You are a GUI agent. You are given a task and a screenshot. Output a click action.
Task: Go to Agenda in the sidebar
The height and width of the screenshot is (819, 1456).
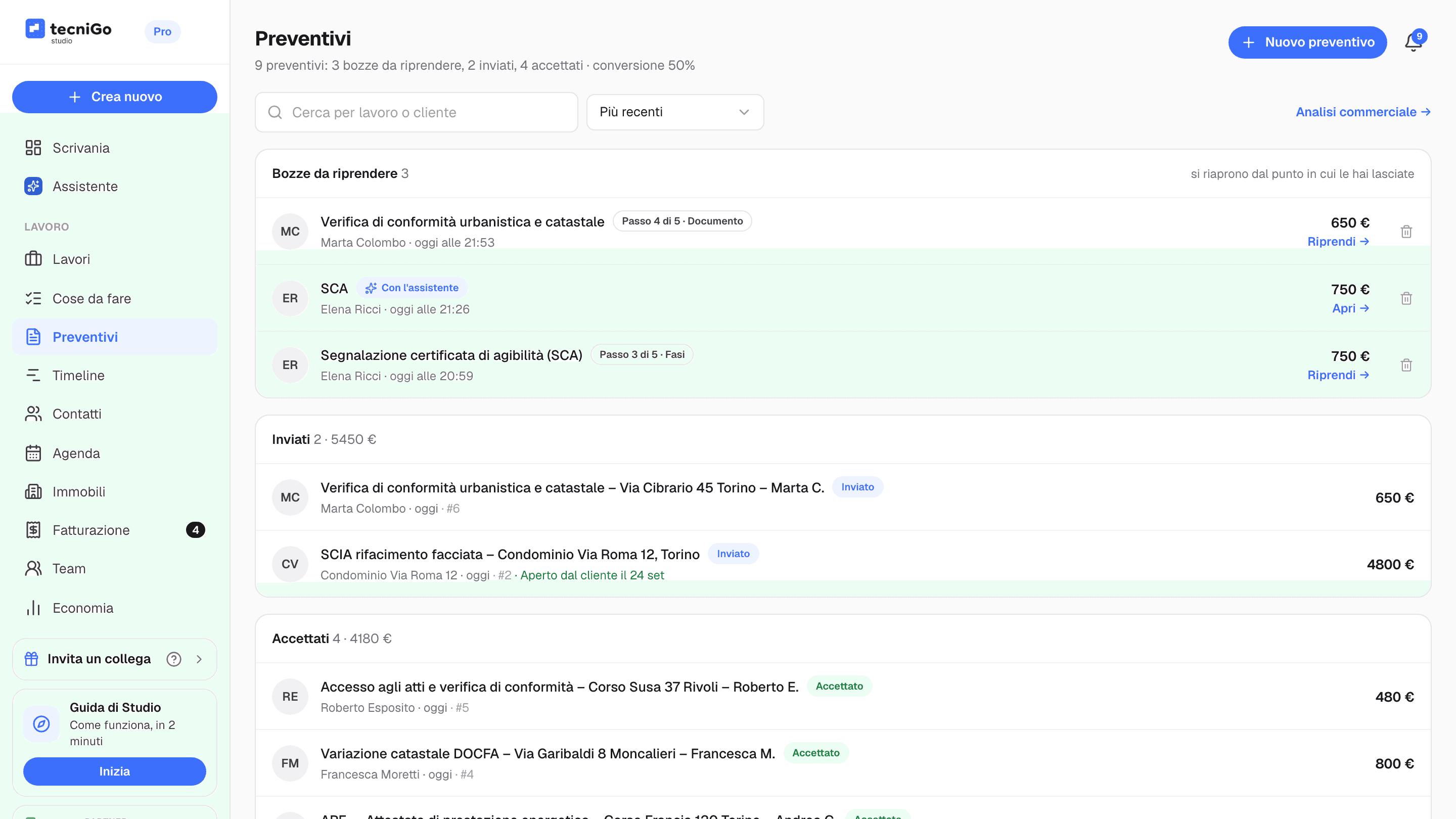[115, 453]
